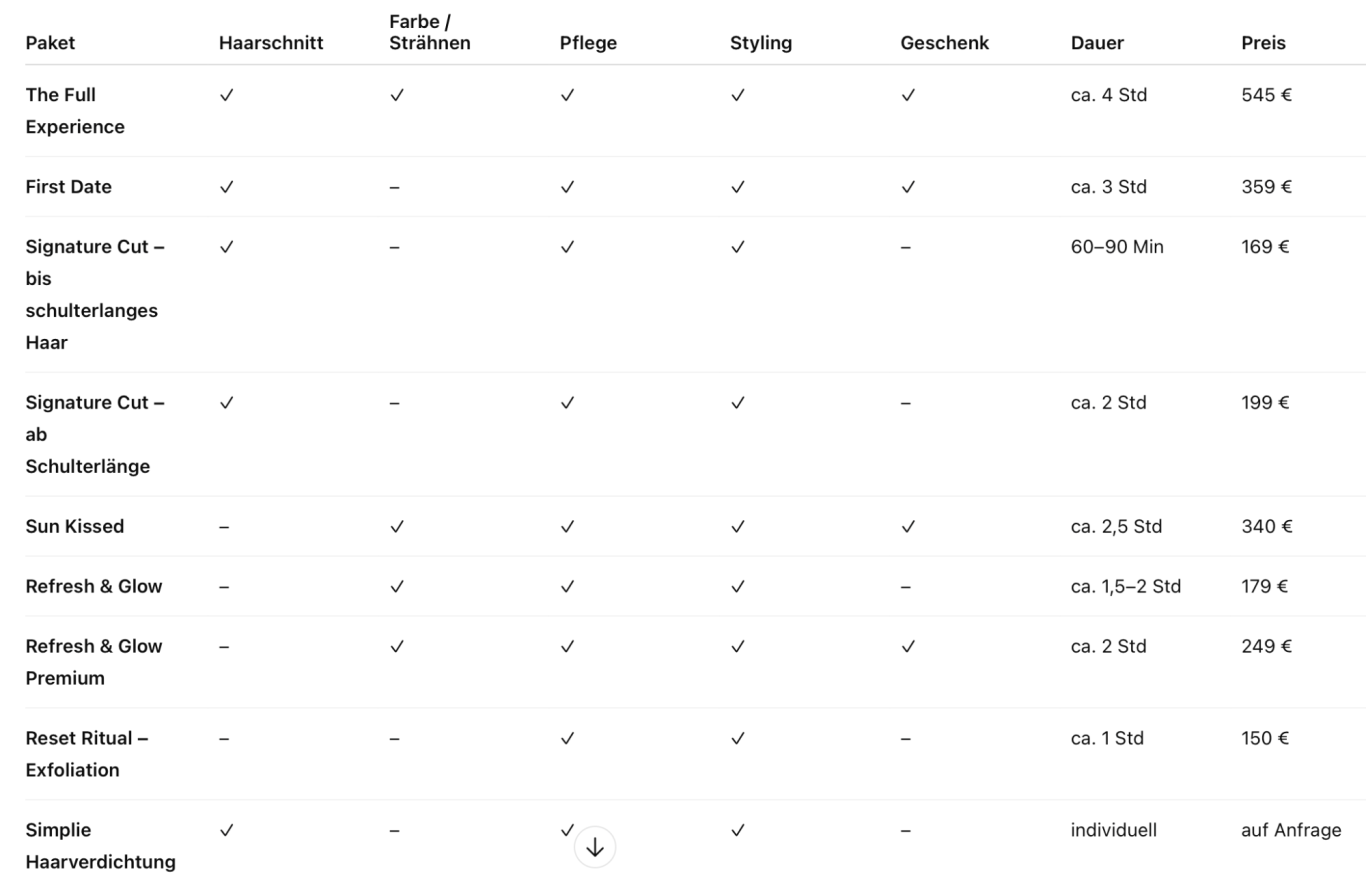This screenshot has width=1366, height=887.
Task: Click Haarschnitt checkmark for The Full Experience
Action: pyautogui.click(x=227, y=95)
